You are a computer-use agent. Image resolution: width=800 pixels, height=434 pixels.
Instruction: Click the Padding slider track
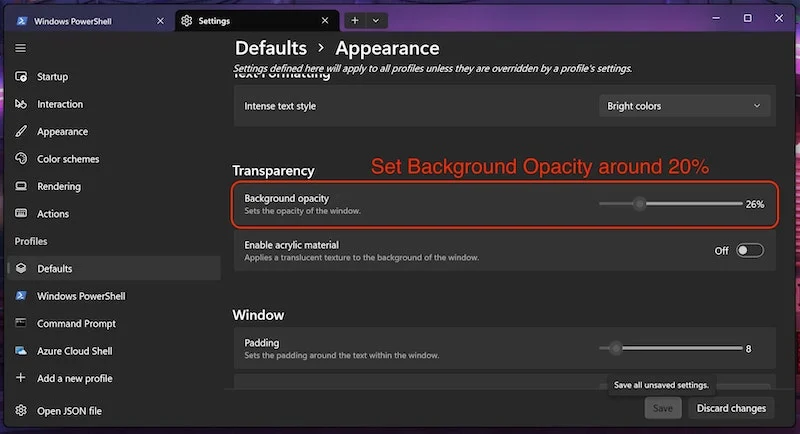click(x=670, y=348)
